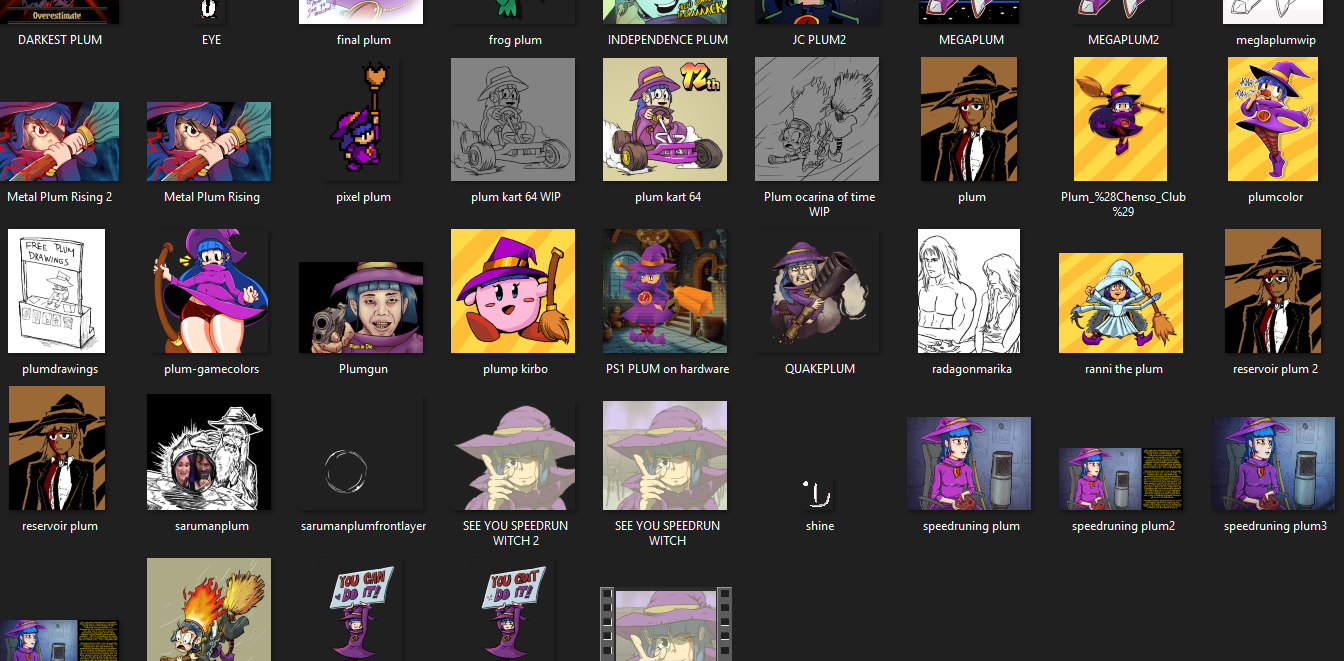Select the PS1 PLUM on hardware thumbnail

[x=665, y=291]
